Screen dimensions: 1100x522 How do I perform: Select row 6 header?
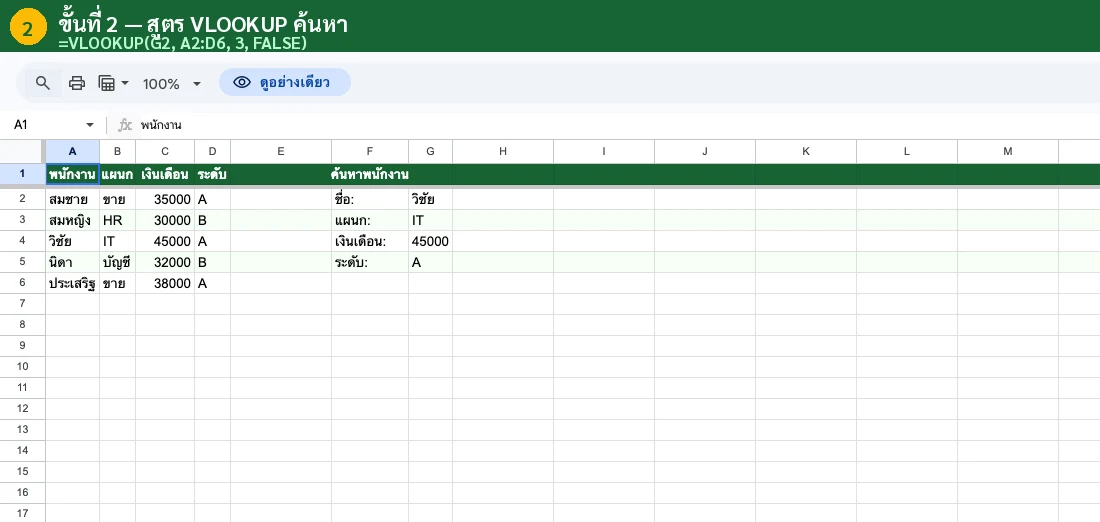pyautogui.click(x=22, y=283)
